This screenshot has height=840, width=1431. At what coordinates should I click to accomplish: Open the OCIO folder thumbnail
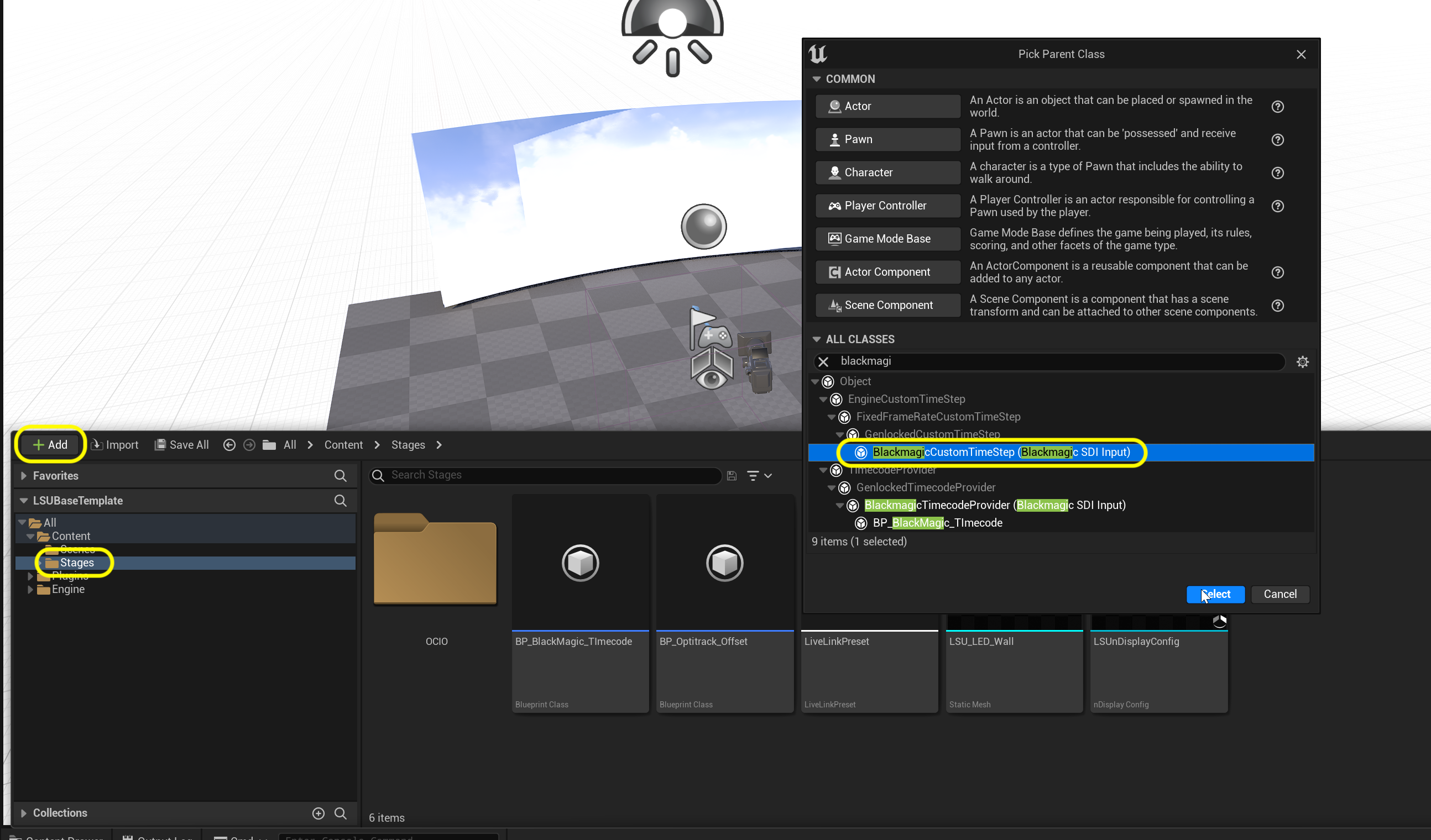click(436, 560)
